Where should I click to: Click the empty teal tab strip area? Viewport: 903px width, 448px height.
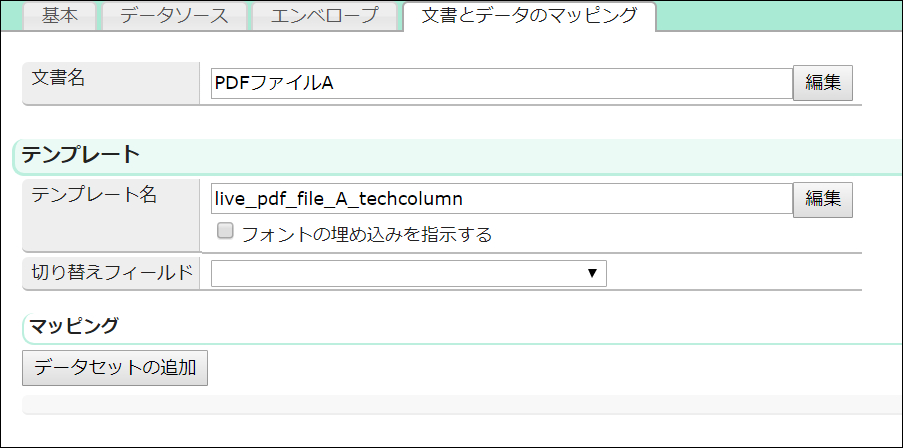(780, 15)
